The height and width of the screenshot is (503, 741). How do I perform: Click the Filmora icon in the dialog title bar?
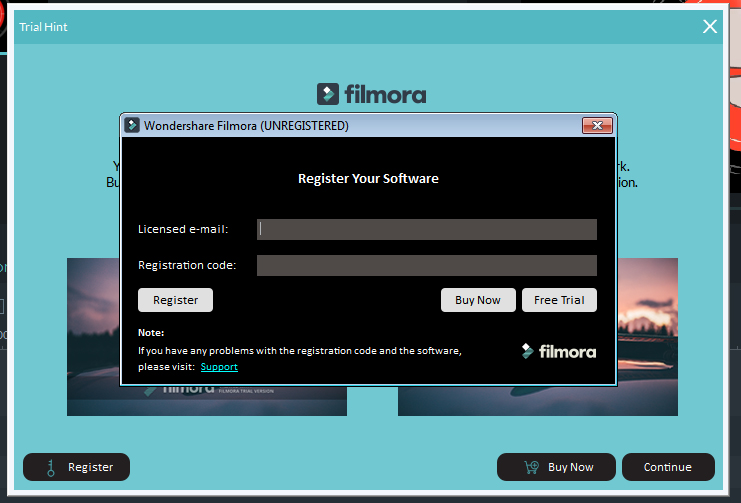pyautogui.click(x=132, y=125)
